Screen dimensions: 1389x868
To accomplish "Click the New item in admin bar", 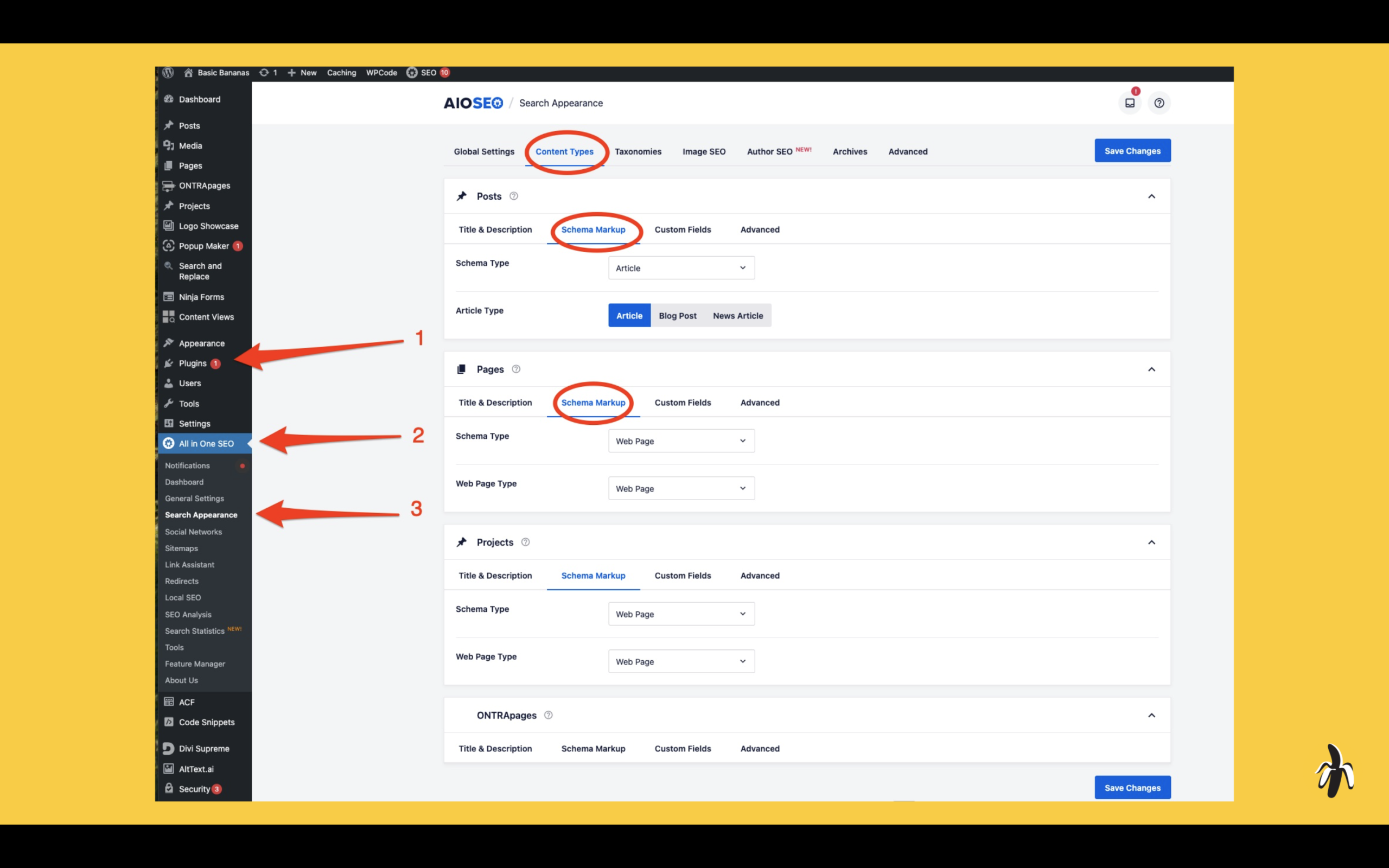I will 302,72.
